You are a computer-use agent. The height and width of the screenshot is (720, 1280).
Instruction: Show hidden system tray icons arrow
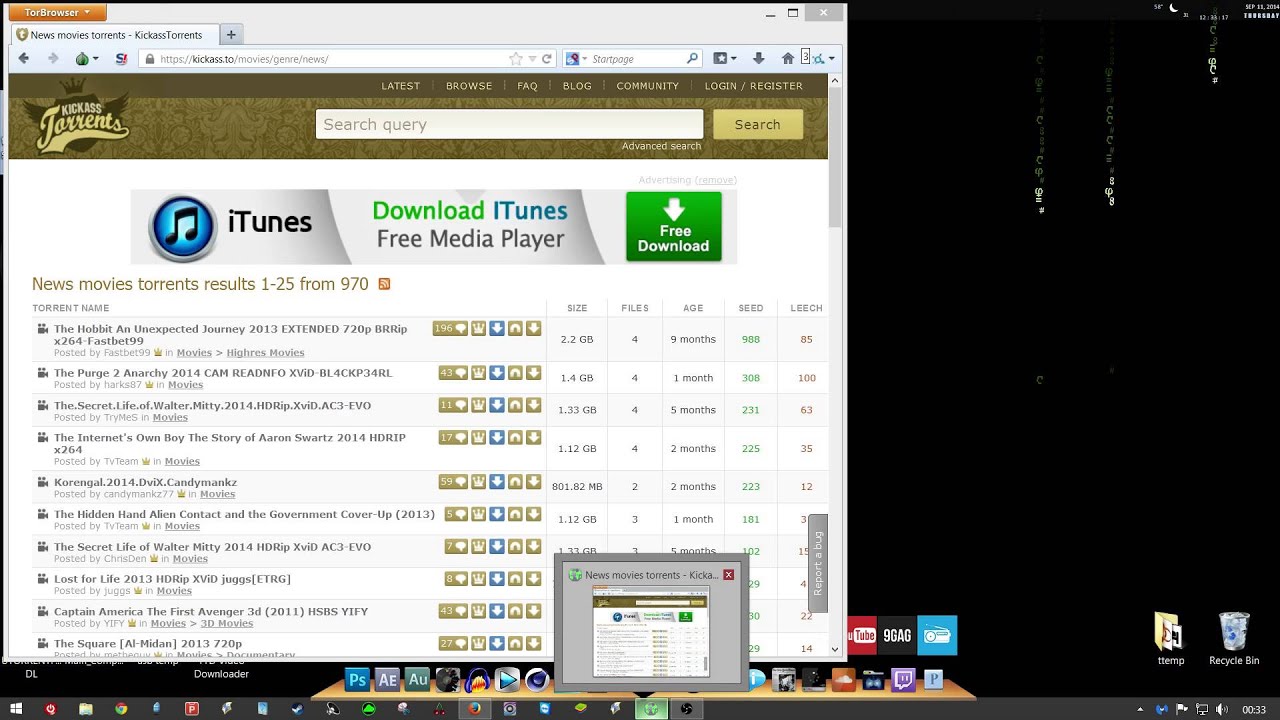[x=1140, y=709]
